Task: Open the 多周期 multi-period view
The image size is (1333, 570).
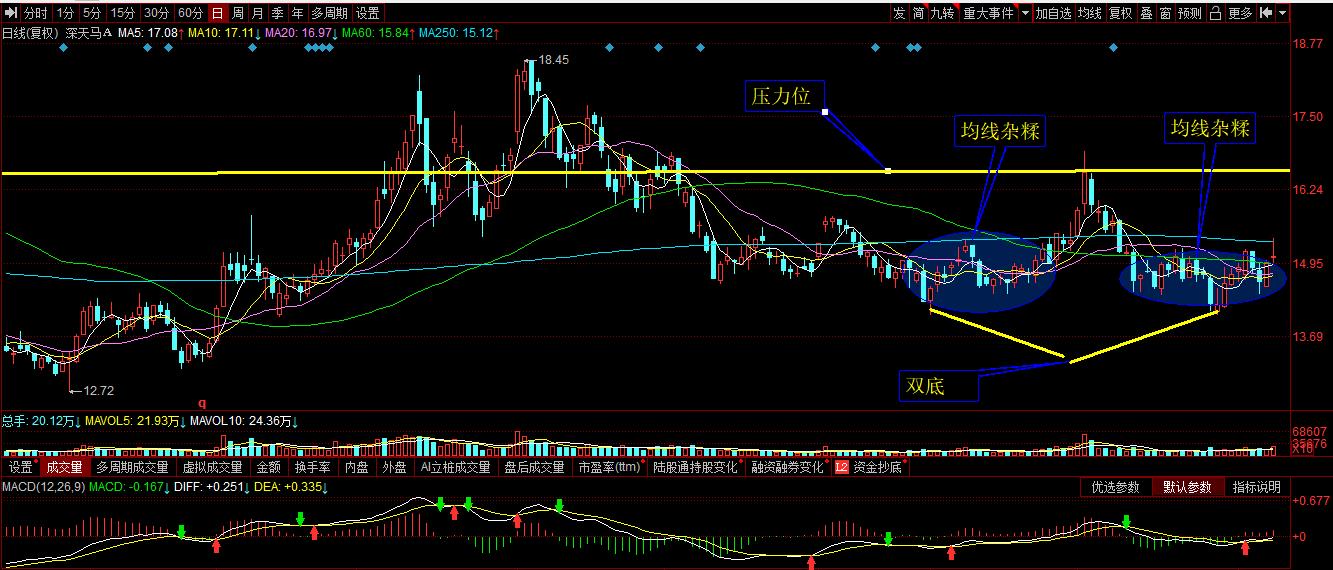Action: (x=329, y=13)
